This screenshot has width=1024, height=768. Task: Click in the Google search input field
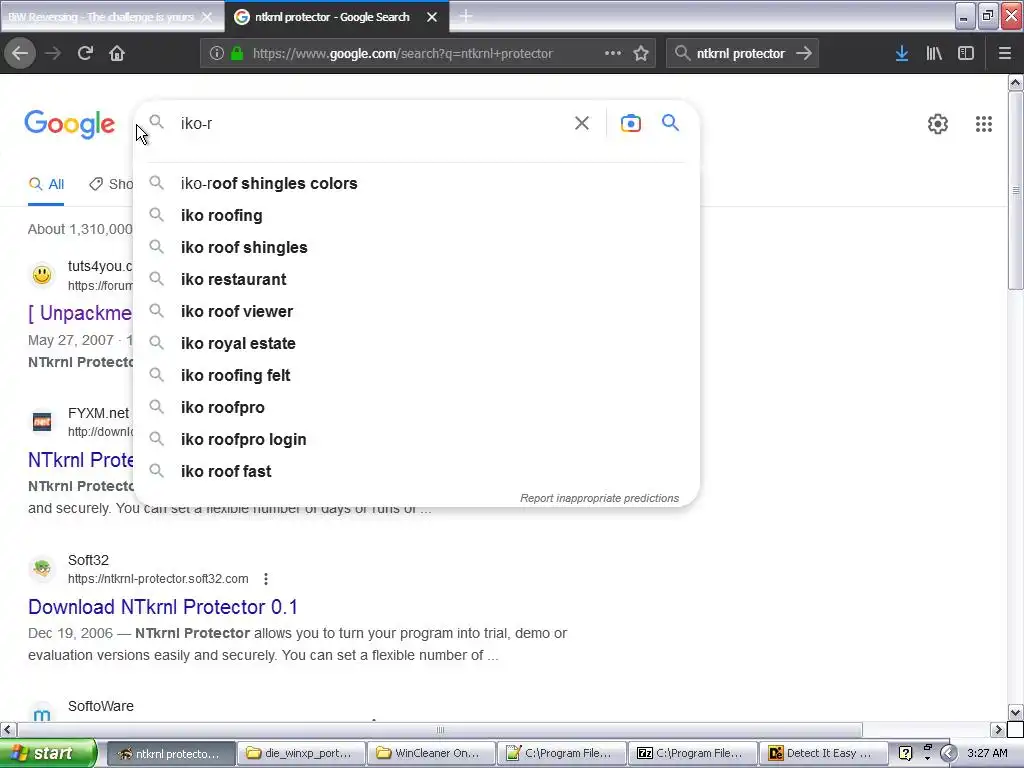tap(372, 123)
